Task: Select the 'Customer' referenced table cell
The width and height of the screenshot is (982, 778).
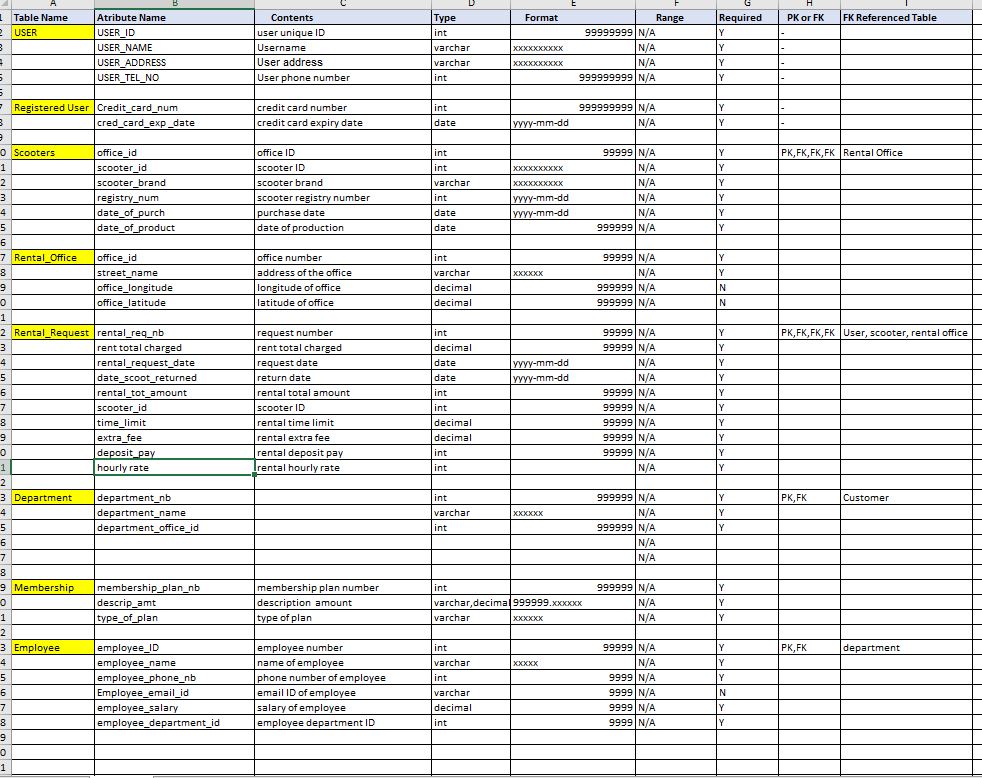Action: (906, 497)
